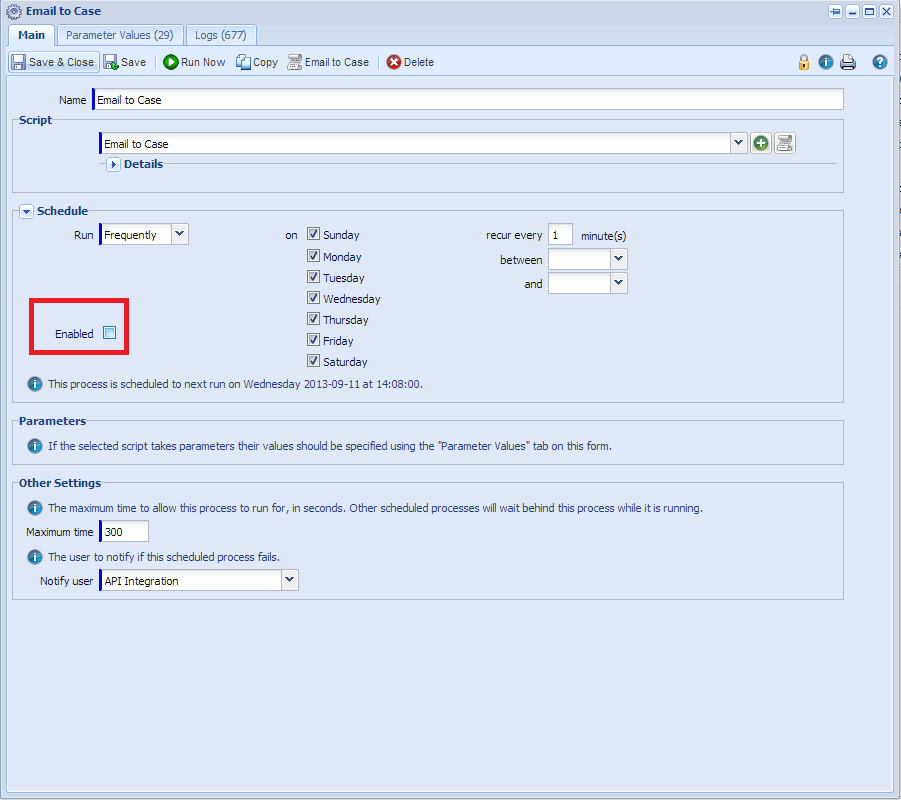The height and width of the screenshot is (800, 901).
Task: Delete this scheduled process
Action: click(x=410, y=62)
